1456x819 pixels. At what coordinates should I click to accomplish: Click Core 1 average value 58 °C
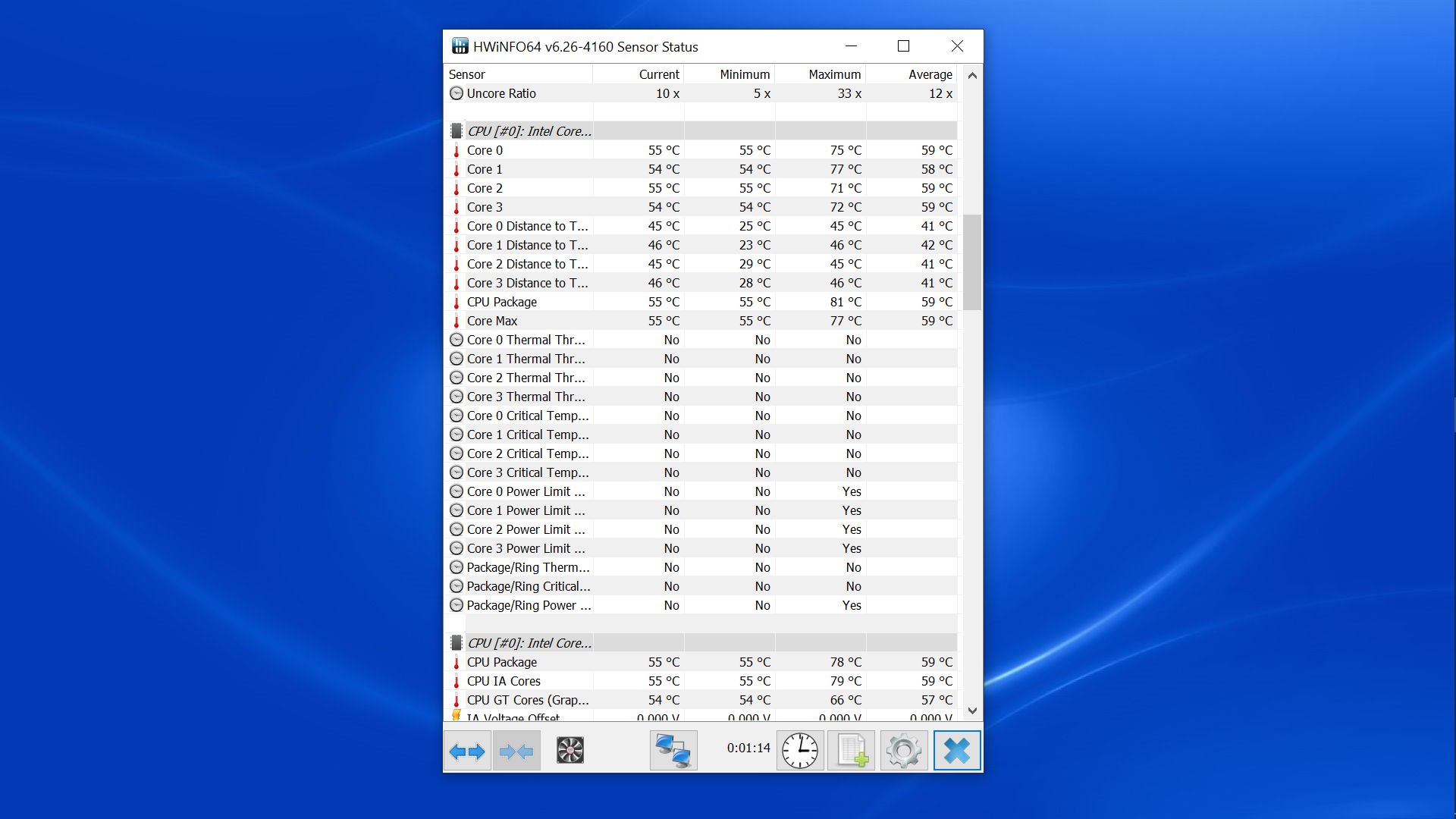click(937, 169)
